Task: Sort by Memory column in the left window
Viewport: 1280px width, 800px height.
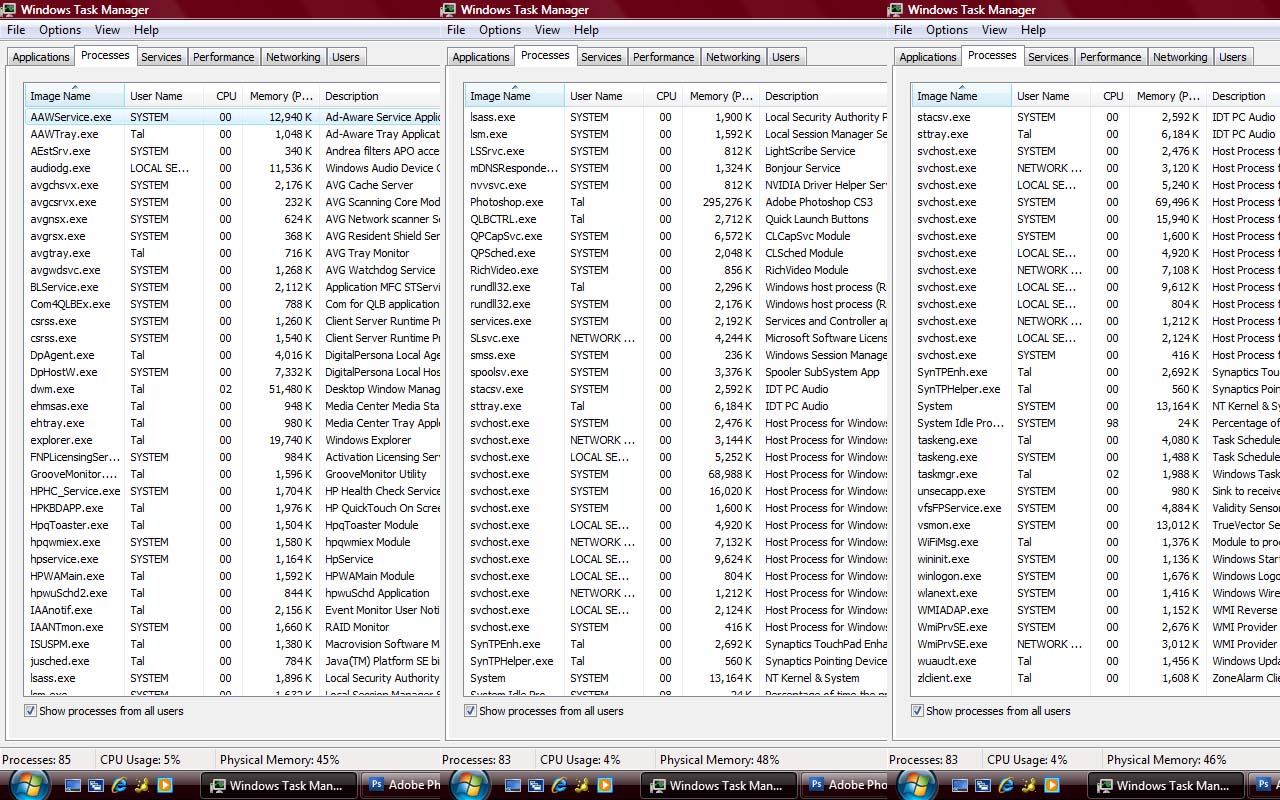Action: click(280, 96)
